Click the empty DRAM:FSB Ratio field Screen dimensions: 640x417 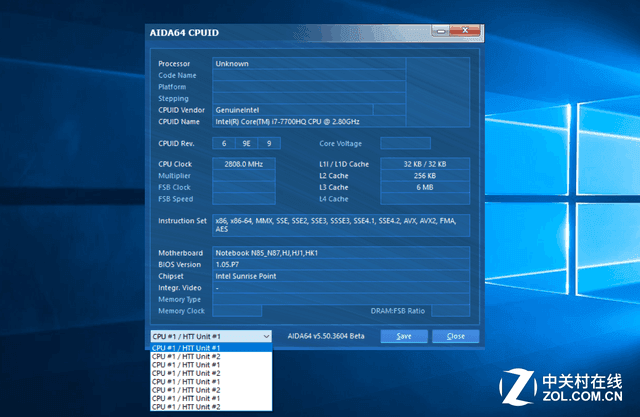click(451, 311)
